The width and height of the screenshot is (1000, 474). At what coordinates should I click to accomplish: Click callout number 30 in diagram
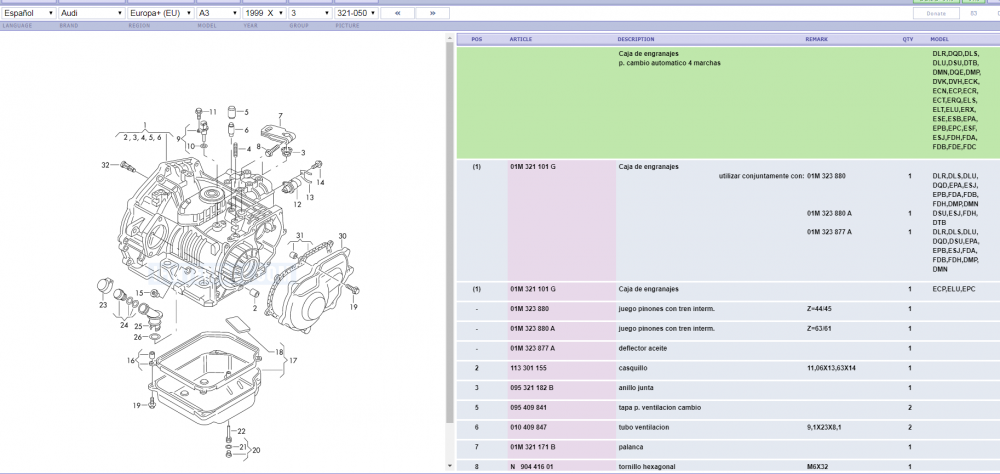click(x=342, y=236)
